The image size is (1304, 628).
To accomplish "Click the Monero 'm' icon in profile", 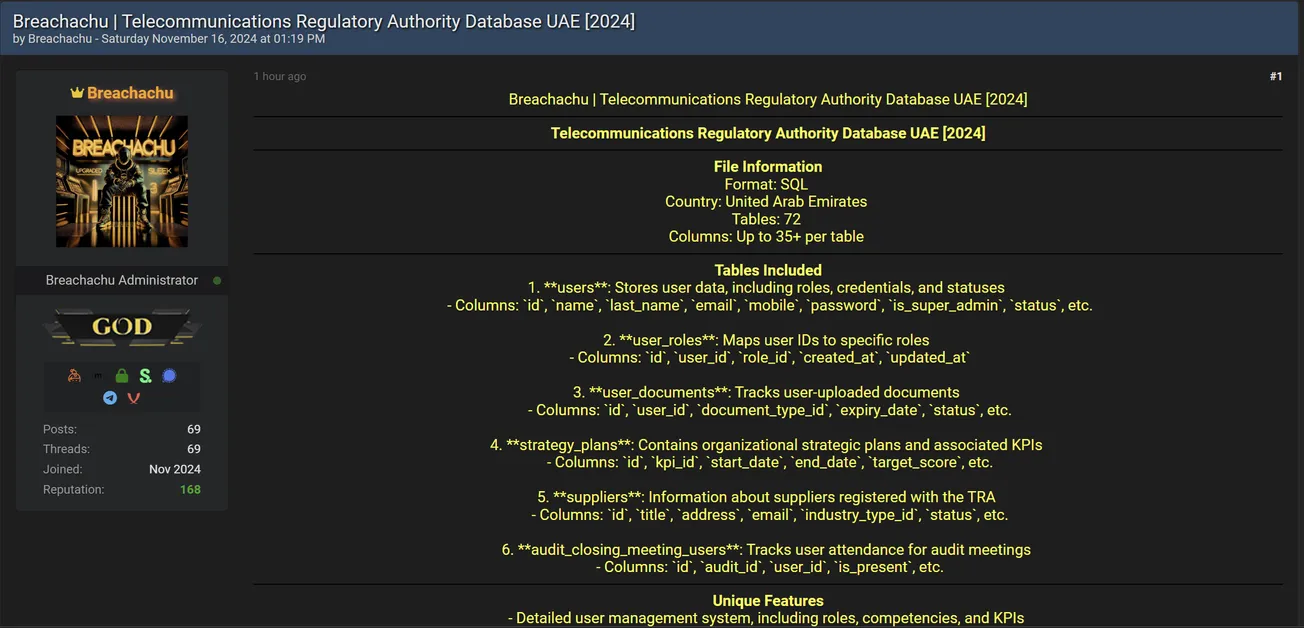I will pyautogui.click(x=96, y=375).
